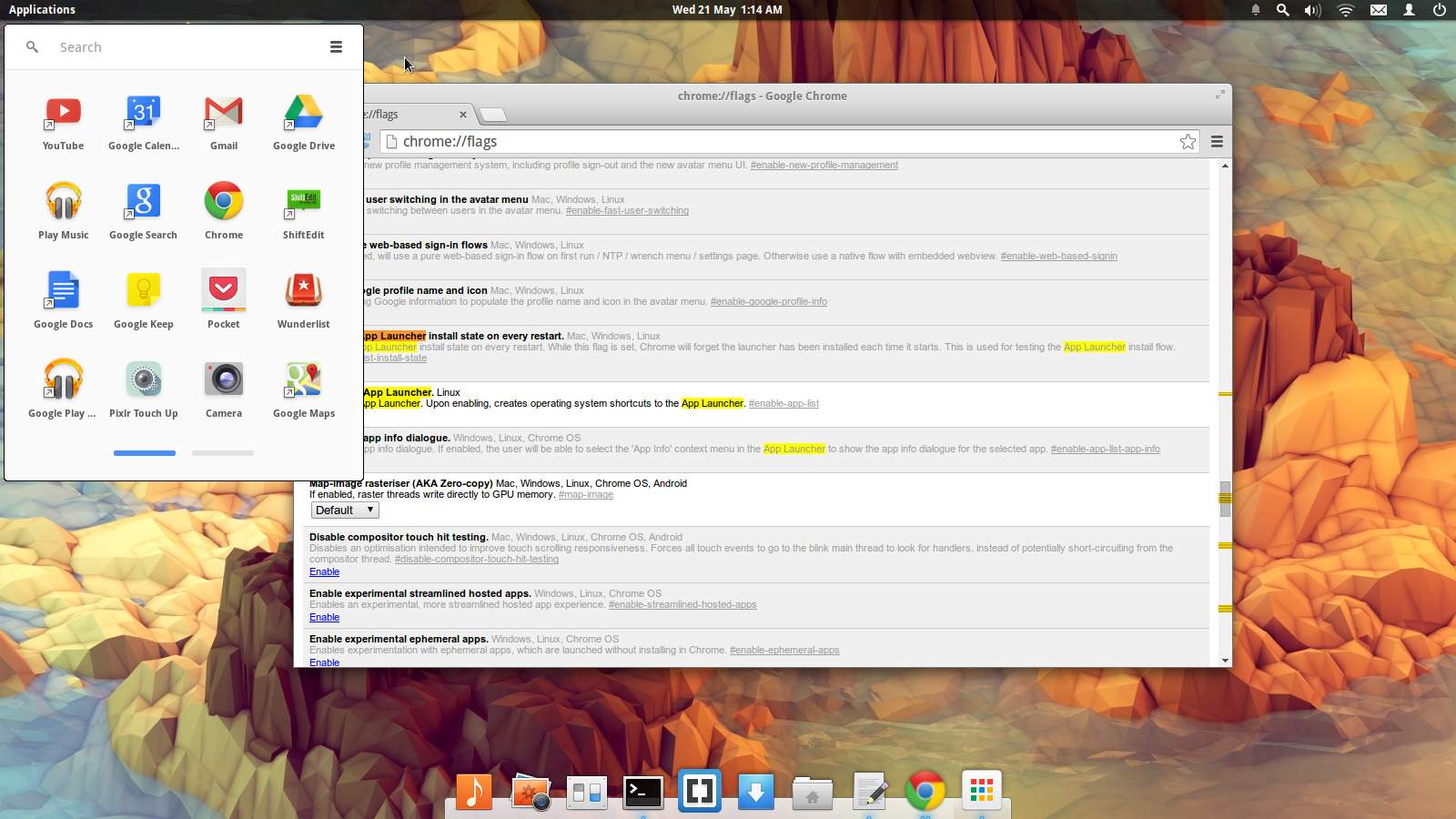Launch text editor with pencil from dock

point(870,791)
